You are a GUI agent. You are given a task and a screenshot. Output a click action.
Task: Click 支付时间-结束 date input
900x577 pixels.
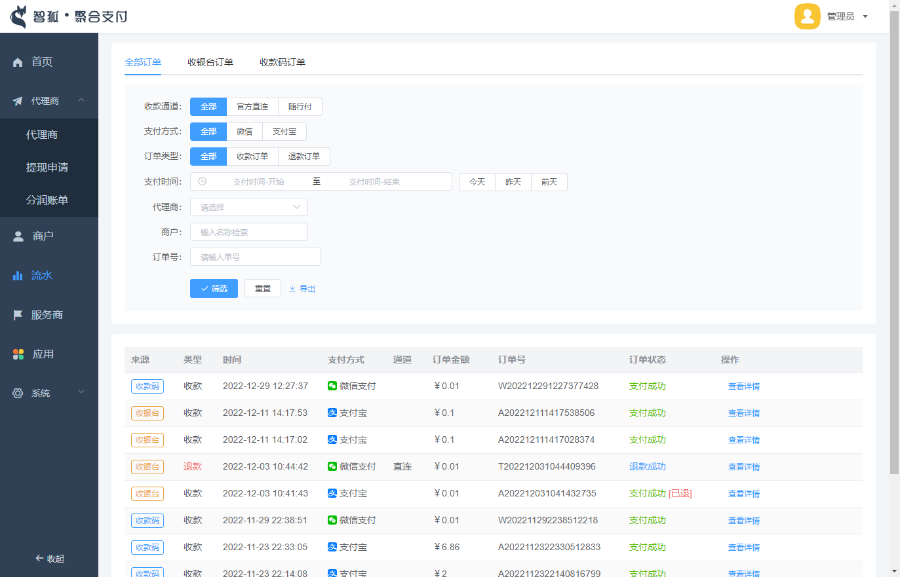(374, 182)
